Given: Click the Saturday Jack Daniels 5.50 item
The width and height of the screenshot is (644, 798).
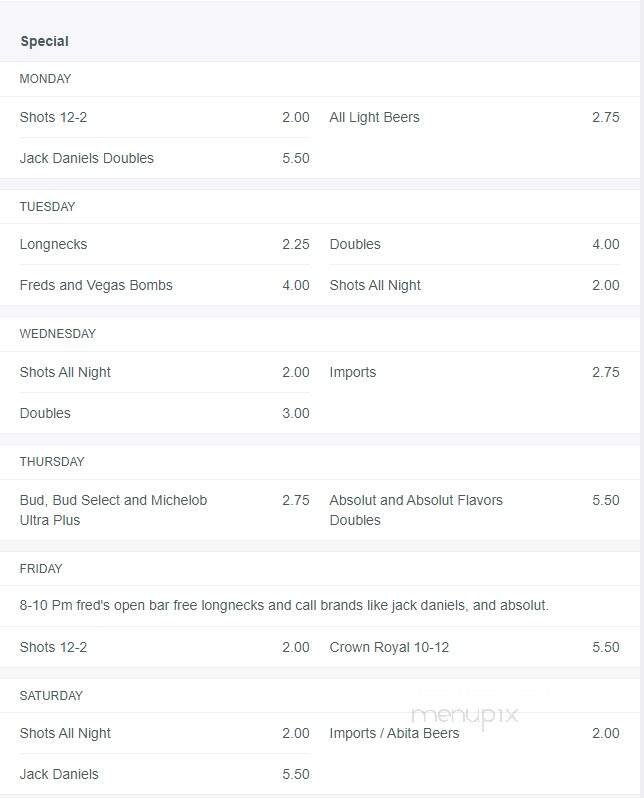Looking at the screenshot, I should 59,774.
